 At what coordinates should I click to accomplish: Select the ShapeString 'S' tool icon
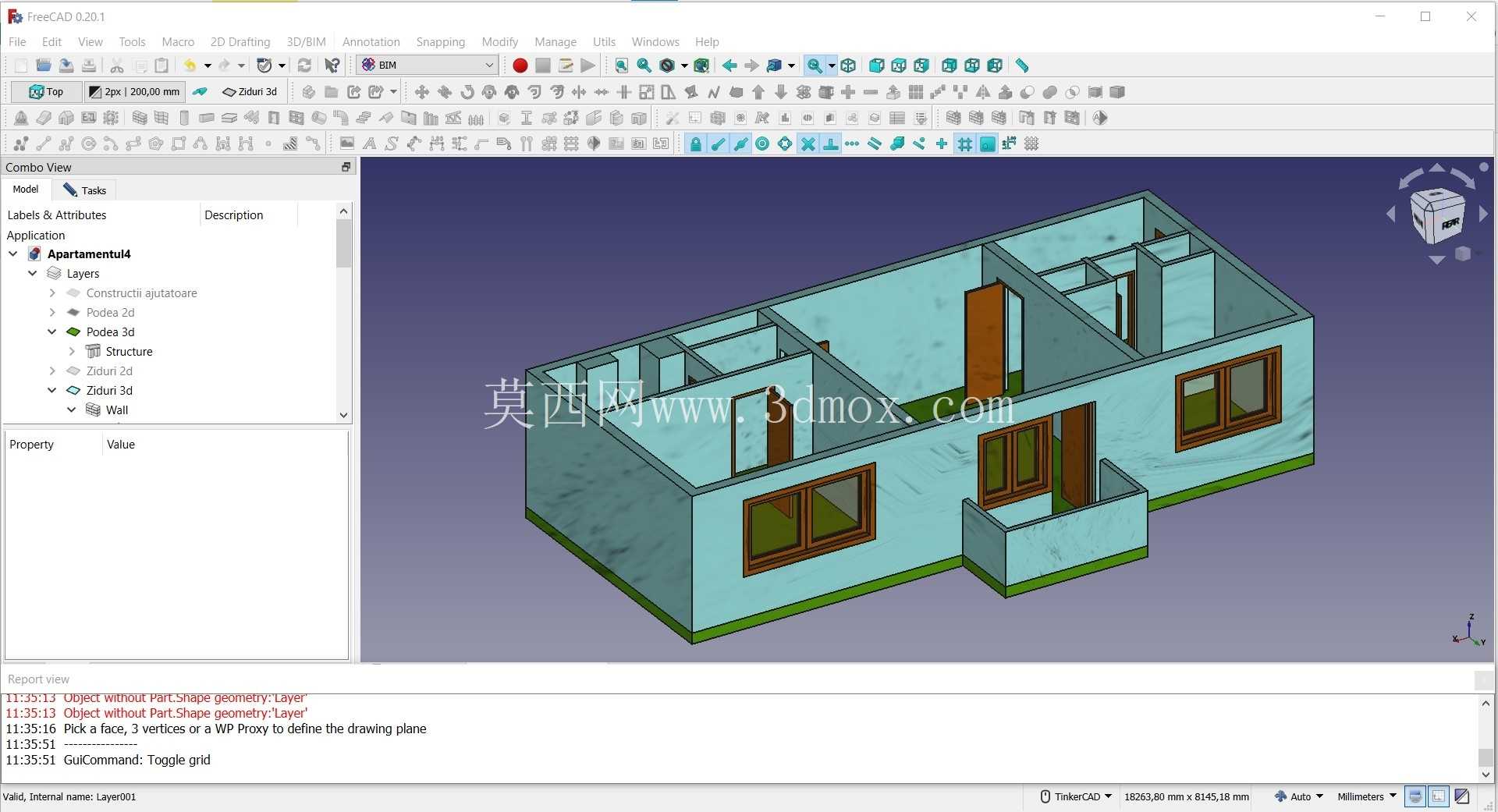click(x=392, y=144)
